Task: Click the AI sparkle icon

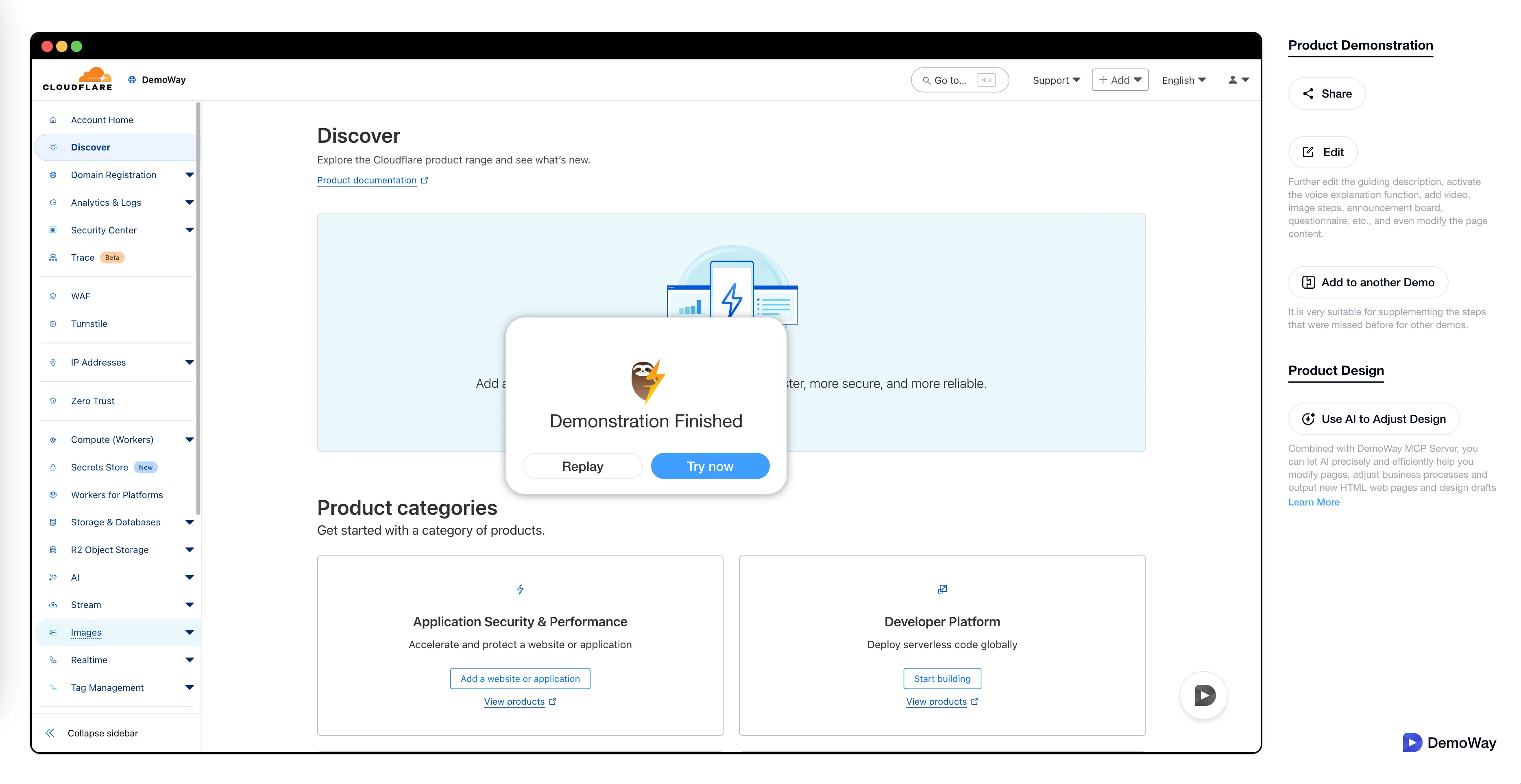Action: coord(53,577)
